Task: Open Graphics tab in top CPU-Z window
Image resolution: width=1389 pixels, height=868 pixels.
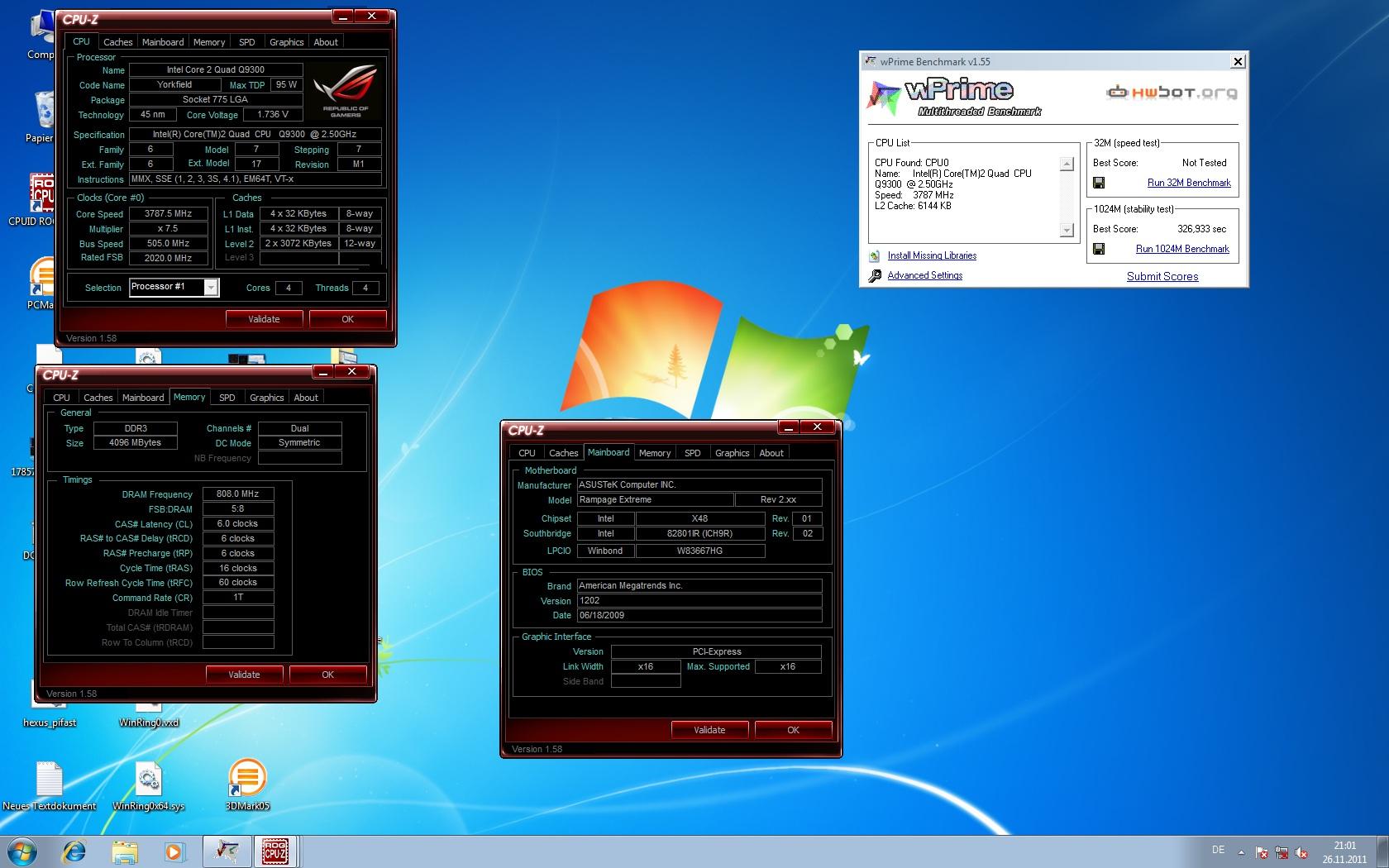Action: click(x=286, y=42)
